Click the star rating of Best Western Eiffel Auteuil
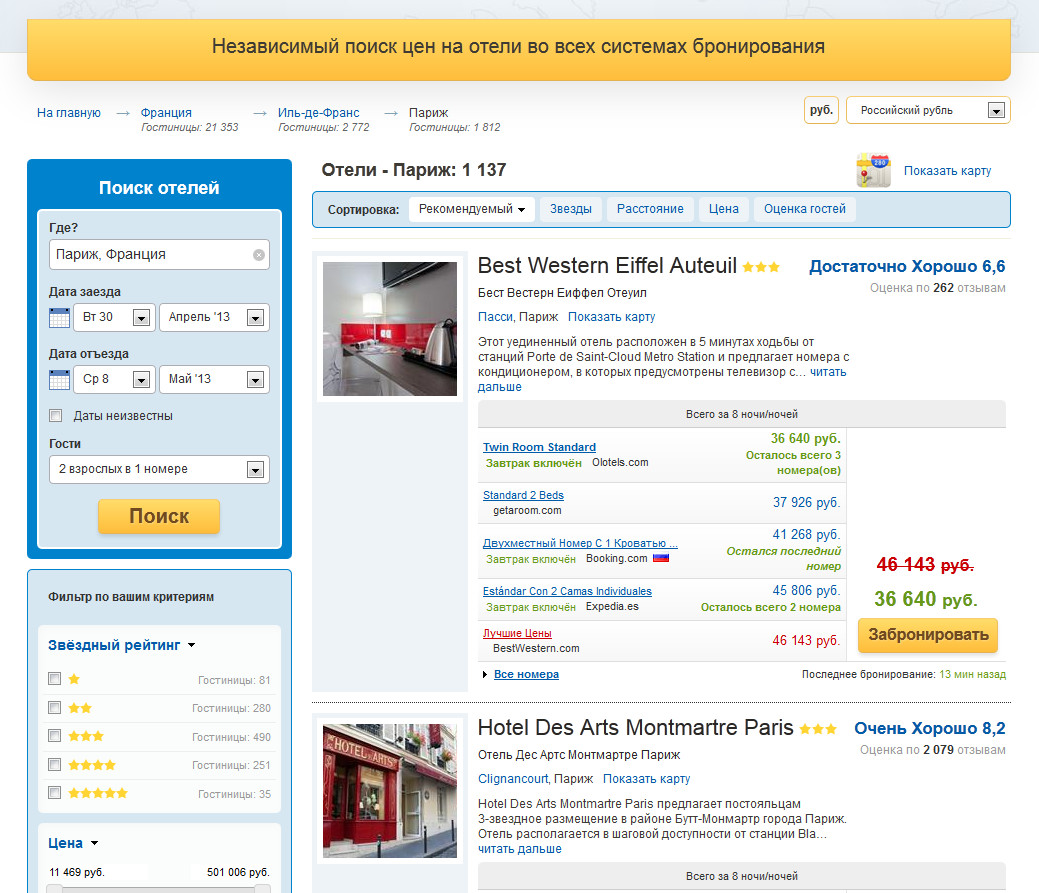1039x893 pixels. 761,267
